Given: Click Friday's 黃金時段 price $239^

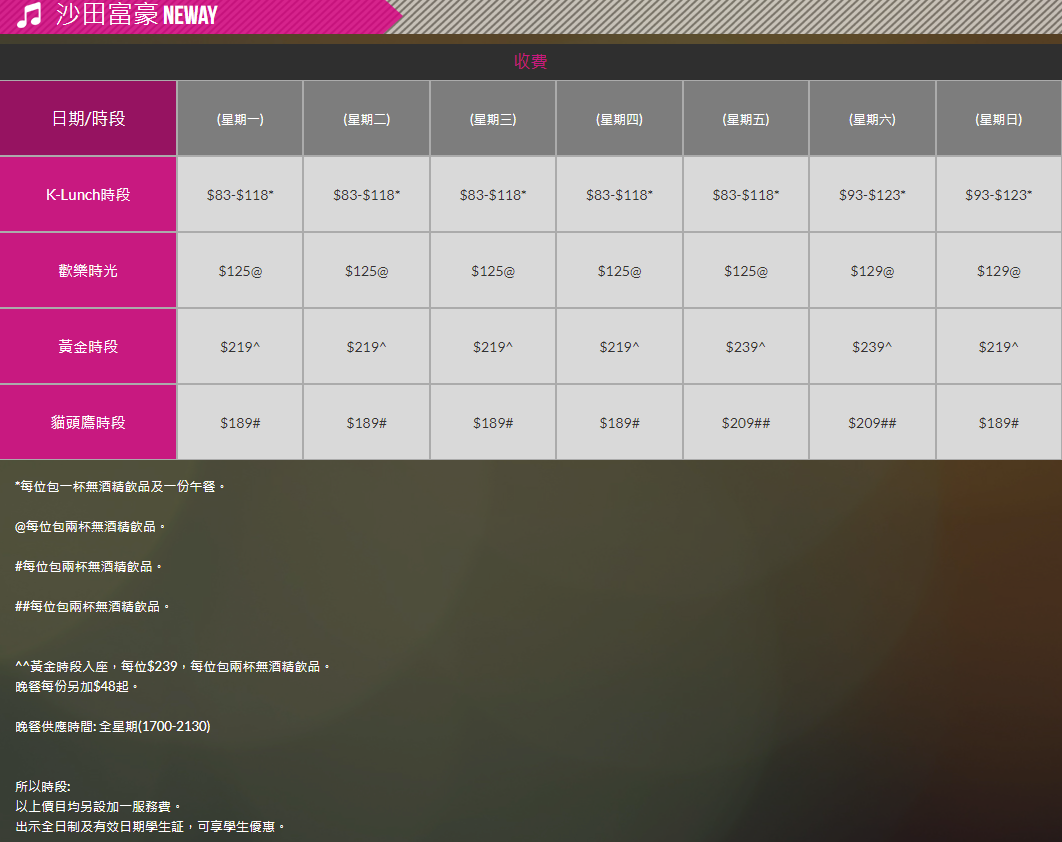Looking at the screenshot, I should click(745, 347).
